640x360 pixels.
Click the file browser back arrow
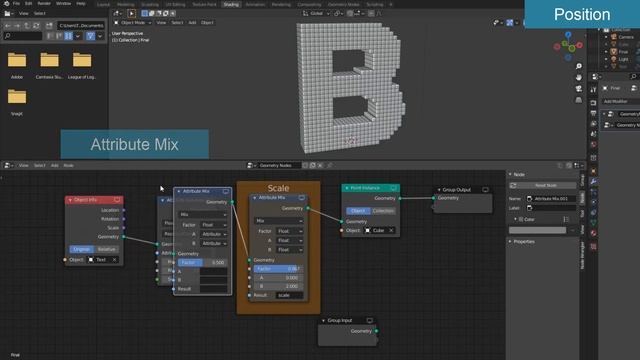click(8, 25)
